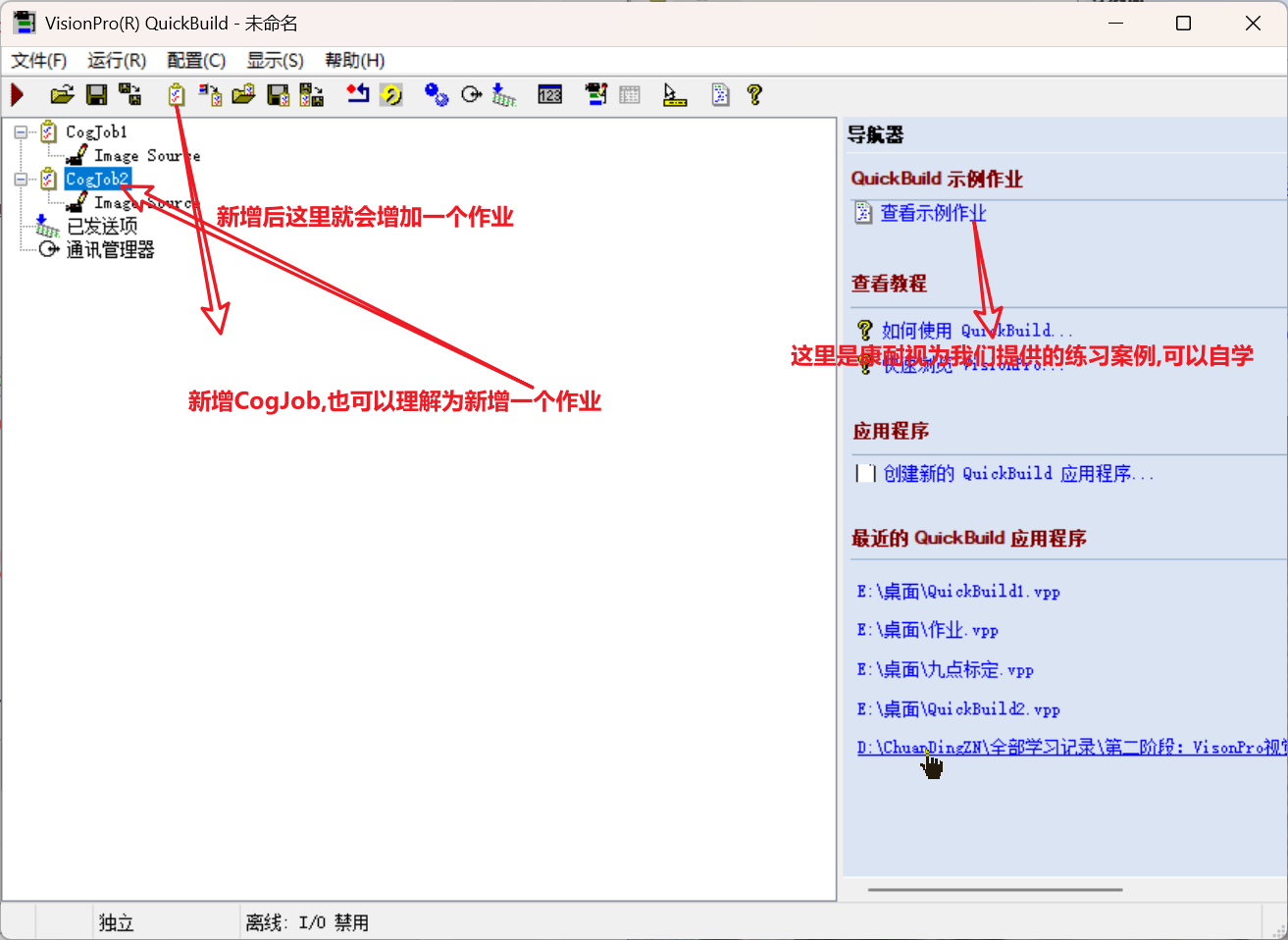Screen dimensions: 1288x940
Task: Click the Save As icon with two floppy disks
Action: point(129,95)
